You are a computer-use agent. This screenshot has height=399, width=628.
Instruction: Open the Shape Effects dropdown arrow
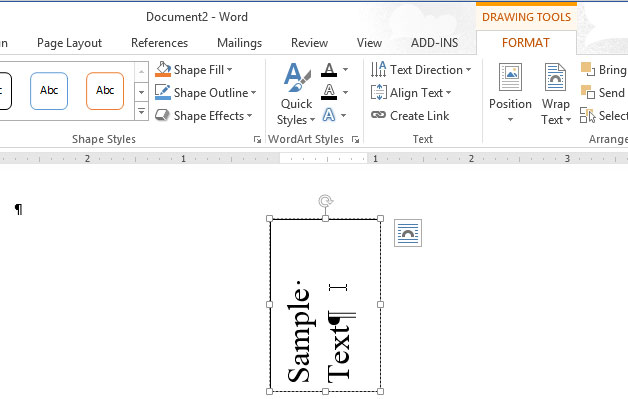click(250, 116)
